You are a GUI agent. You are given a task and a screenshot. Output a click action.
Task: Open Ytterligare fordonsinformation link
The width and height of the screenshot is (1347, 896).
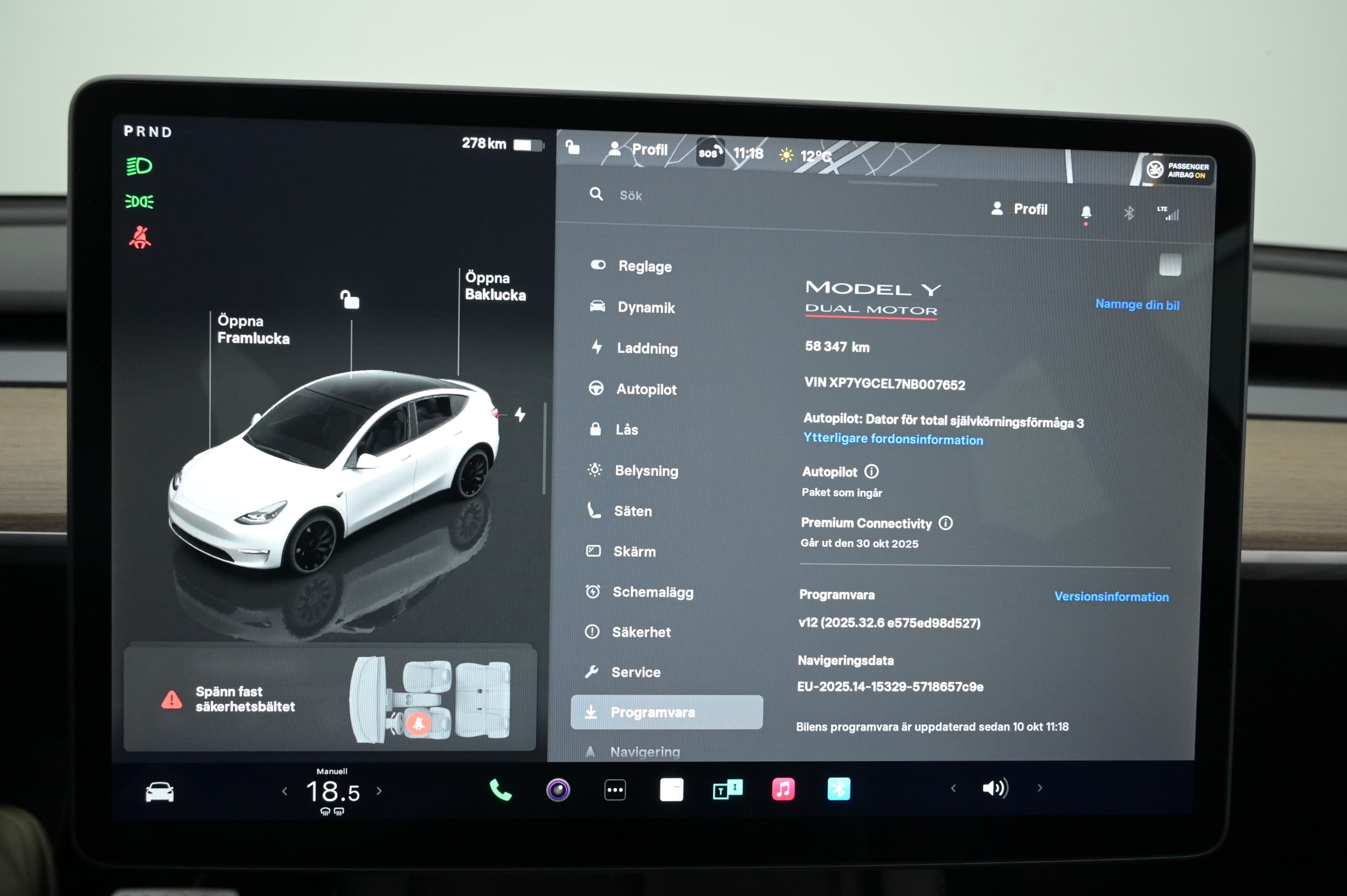click(893, 439)
